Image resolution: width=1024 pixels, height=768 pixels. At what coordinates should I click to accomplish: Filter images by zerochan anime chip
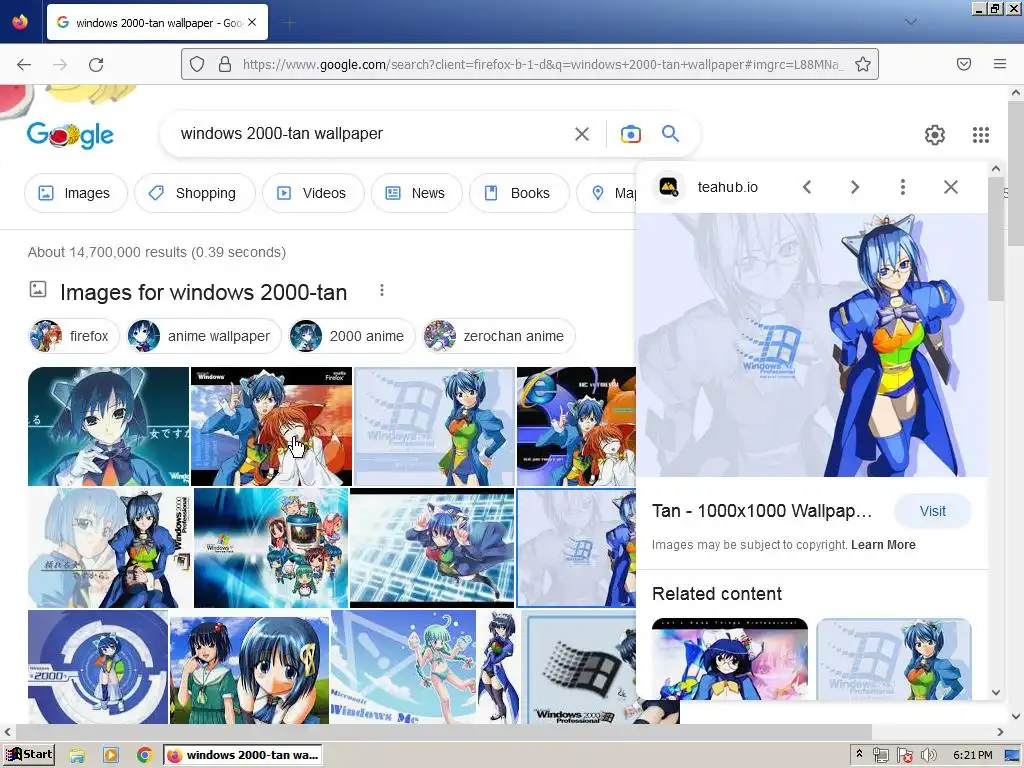pos(498,336)
